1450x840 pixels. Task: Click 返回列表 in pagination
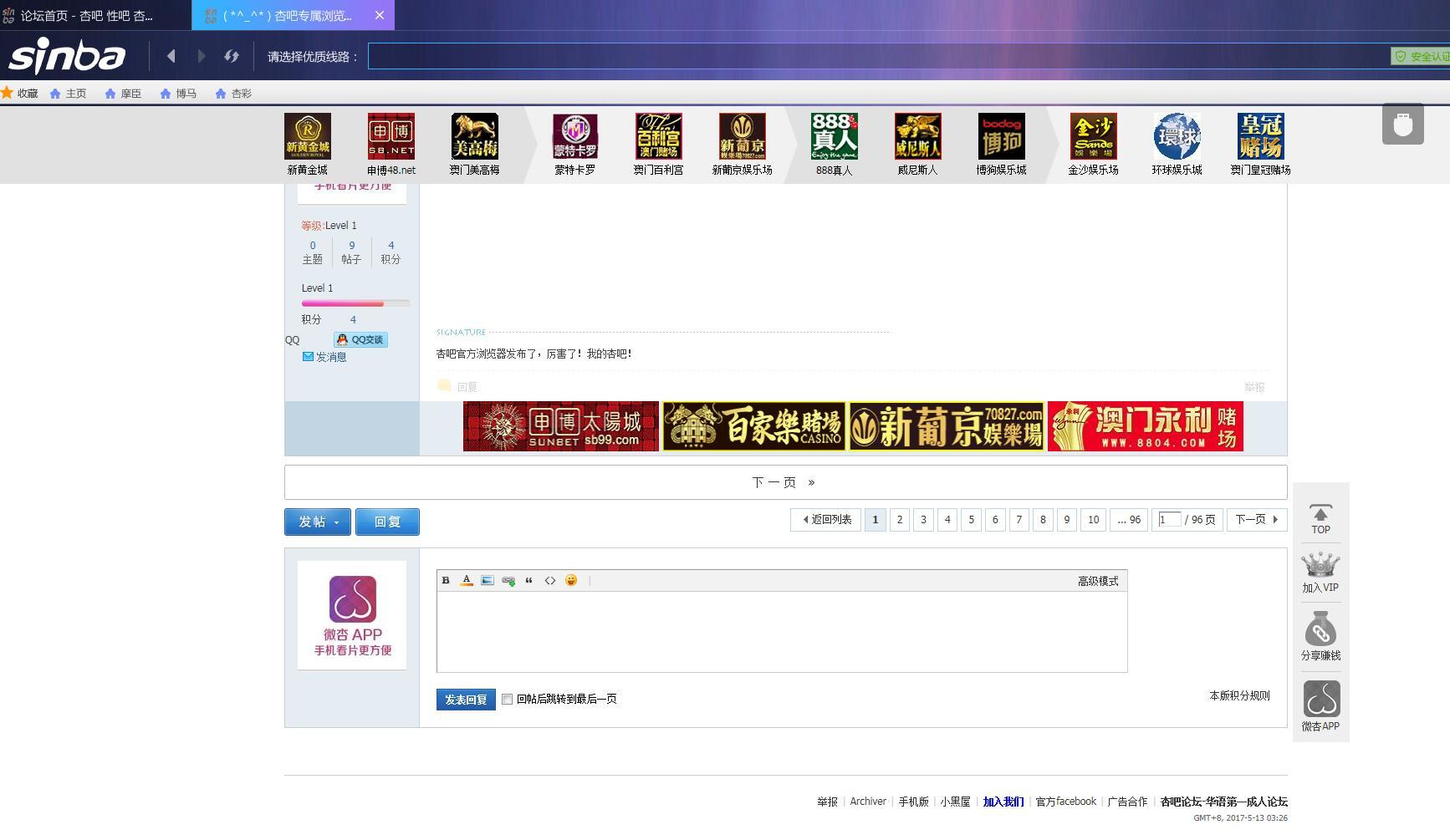pyautogui.click(x=826, y=520)
